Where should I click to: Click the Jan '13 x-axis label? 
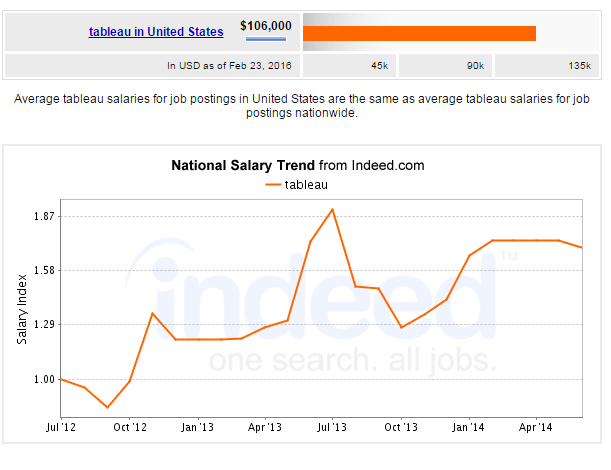(197, 427)
